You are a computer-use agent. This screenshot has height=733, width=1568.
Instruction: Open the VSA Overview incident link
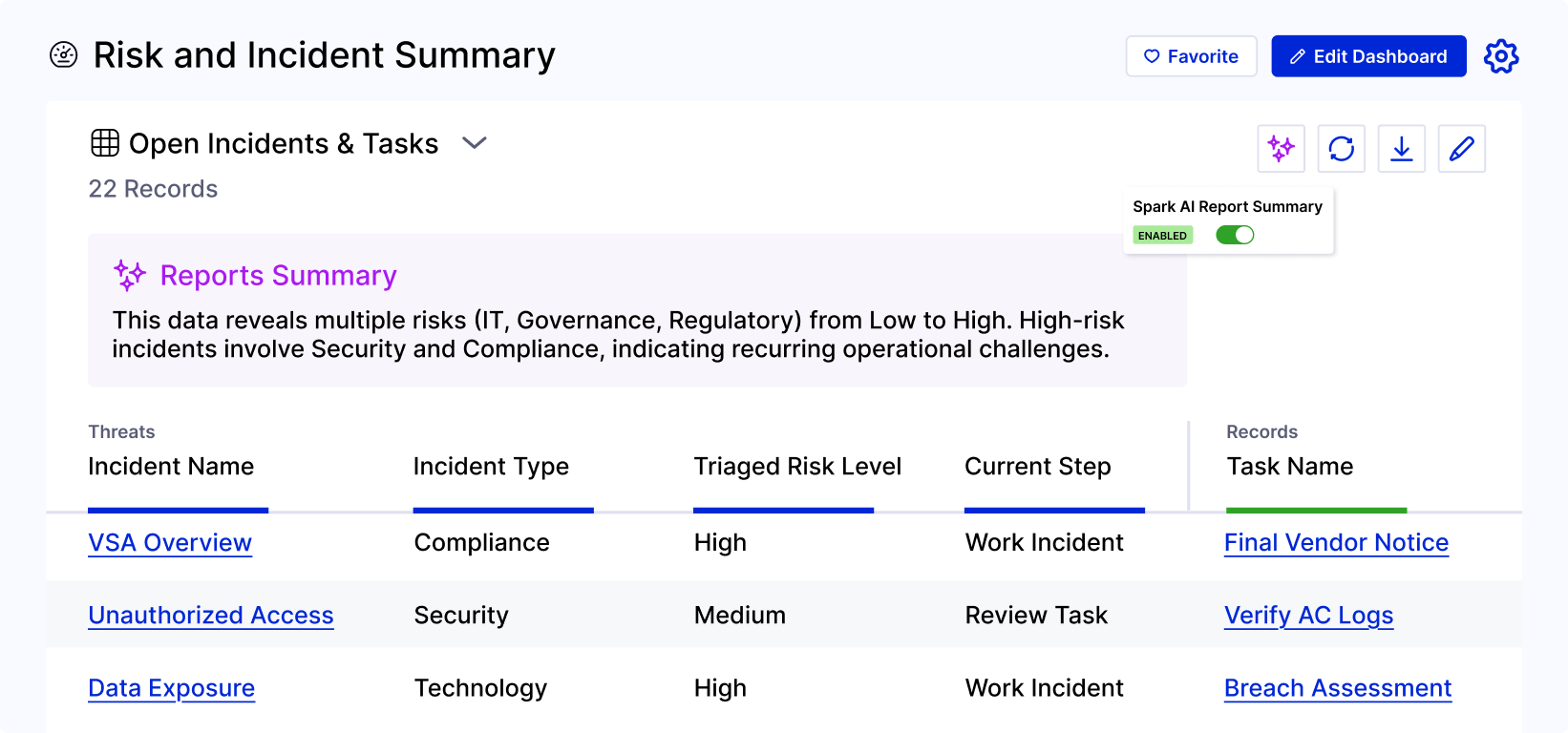pyautogui.click(x=170, y=542)
